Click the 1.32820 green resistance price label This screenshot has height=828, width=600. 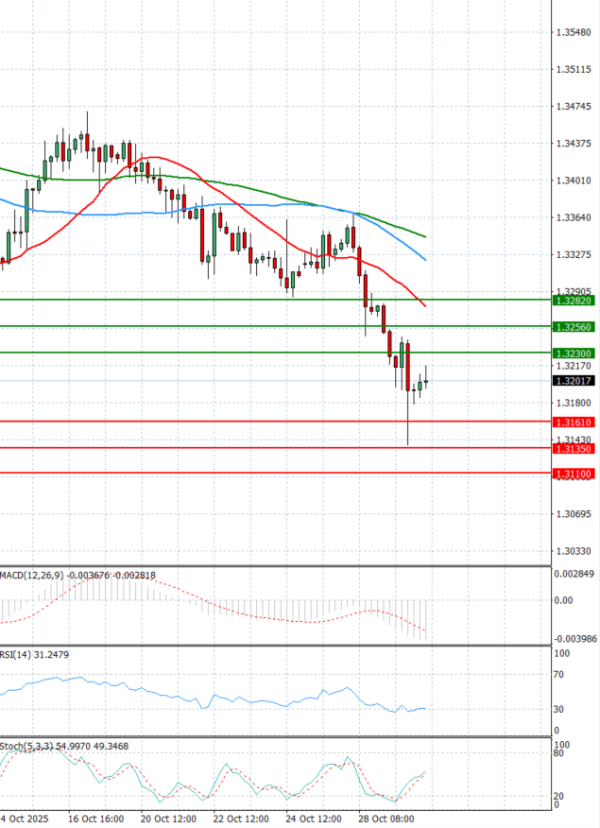(x=572, y=300)
